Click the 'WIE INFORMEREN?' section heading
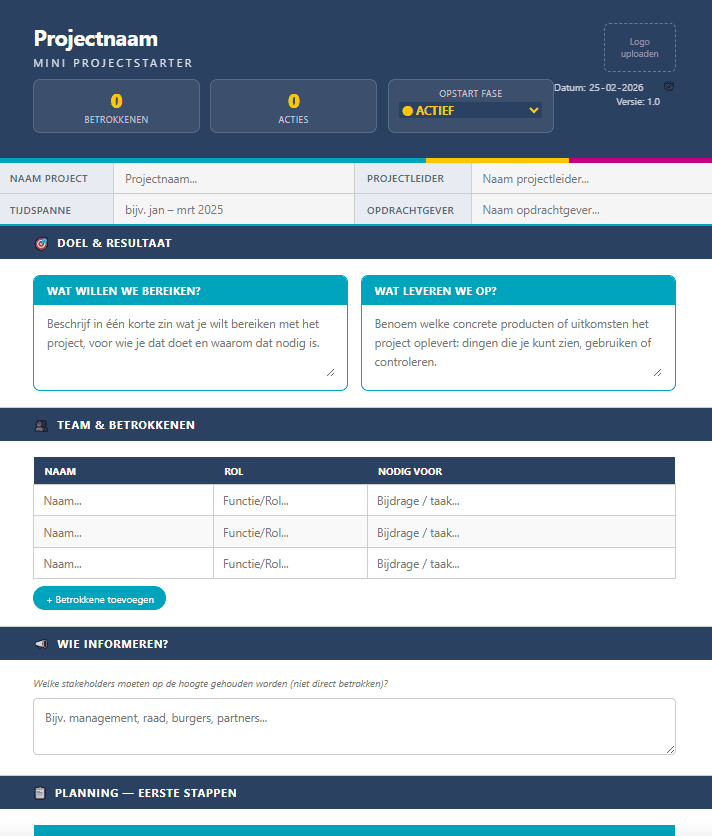 tap(113, 644)
